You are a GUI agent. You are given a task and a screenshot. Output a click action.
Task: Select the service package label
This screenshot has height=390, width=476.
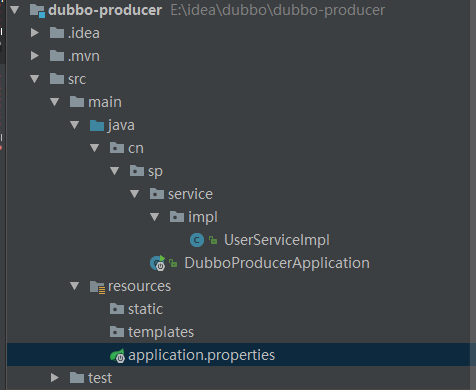coord(190,194)
